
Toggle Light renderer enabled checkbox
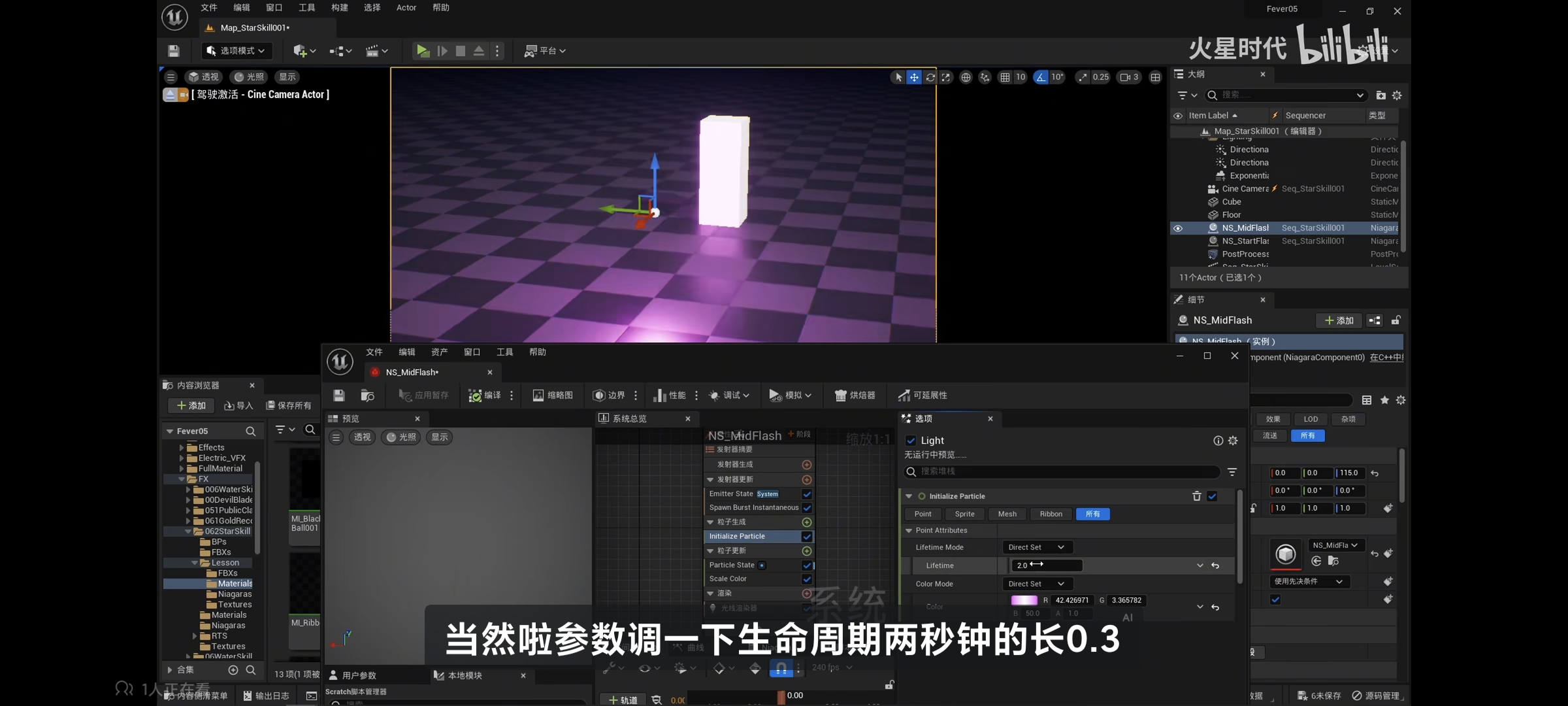(x=911, y=441)
